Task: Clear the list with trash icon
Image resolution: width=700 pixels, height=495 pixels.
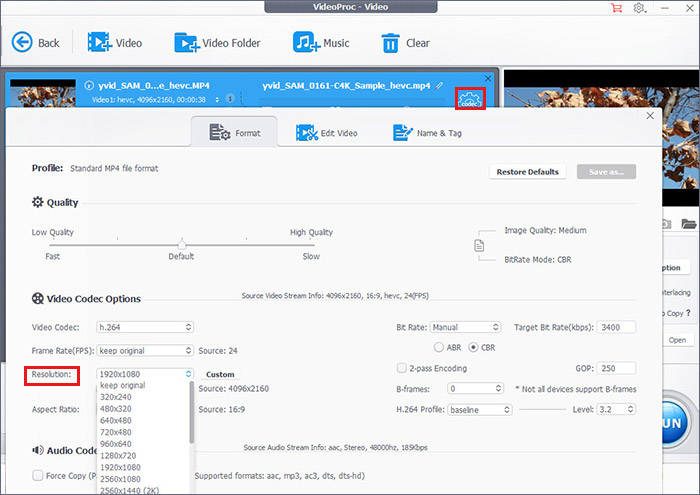Action: (x=390, y=43)
